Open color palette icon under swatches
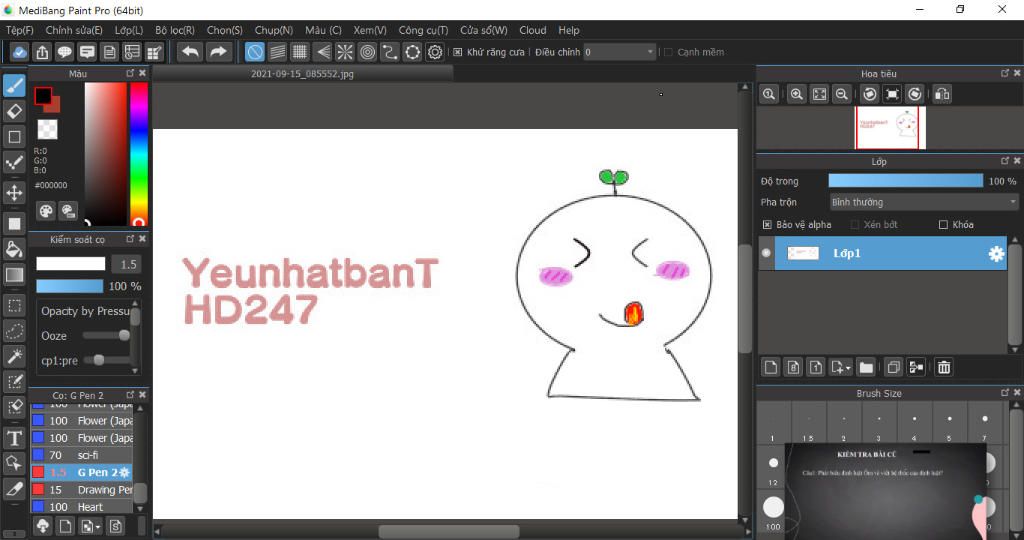1024x540 pixels. [46, 211]
